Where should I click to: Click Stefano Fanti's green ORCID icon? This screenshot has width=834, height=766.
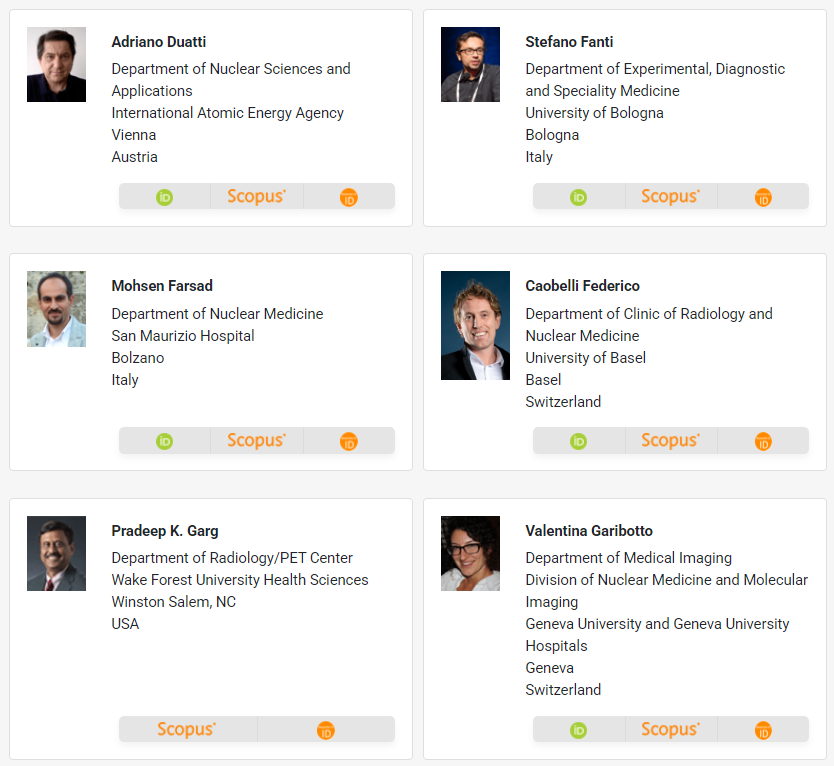[x=578, y=197]
